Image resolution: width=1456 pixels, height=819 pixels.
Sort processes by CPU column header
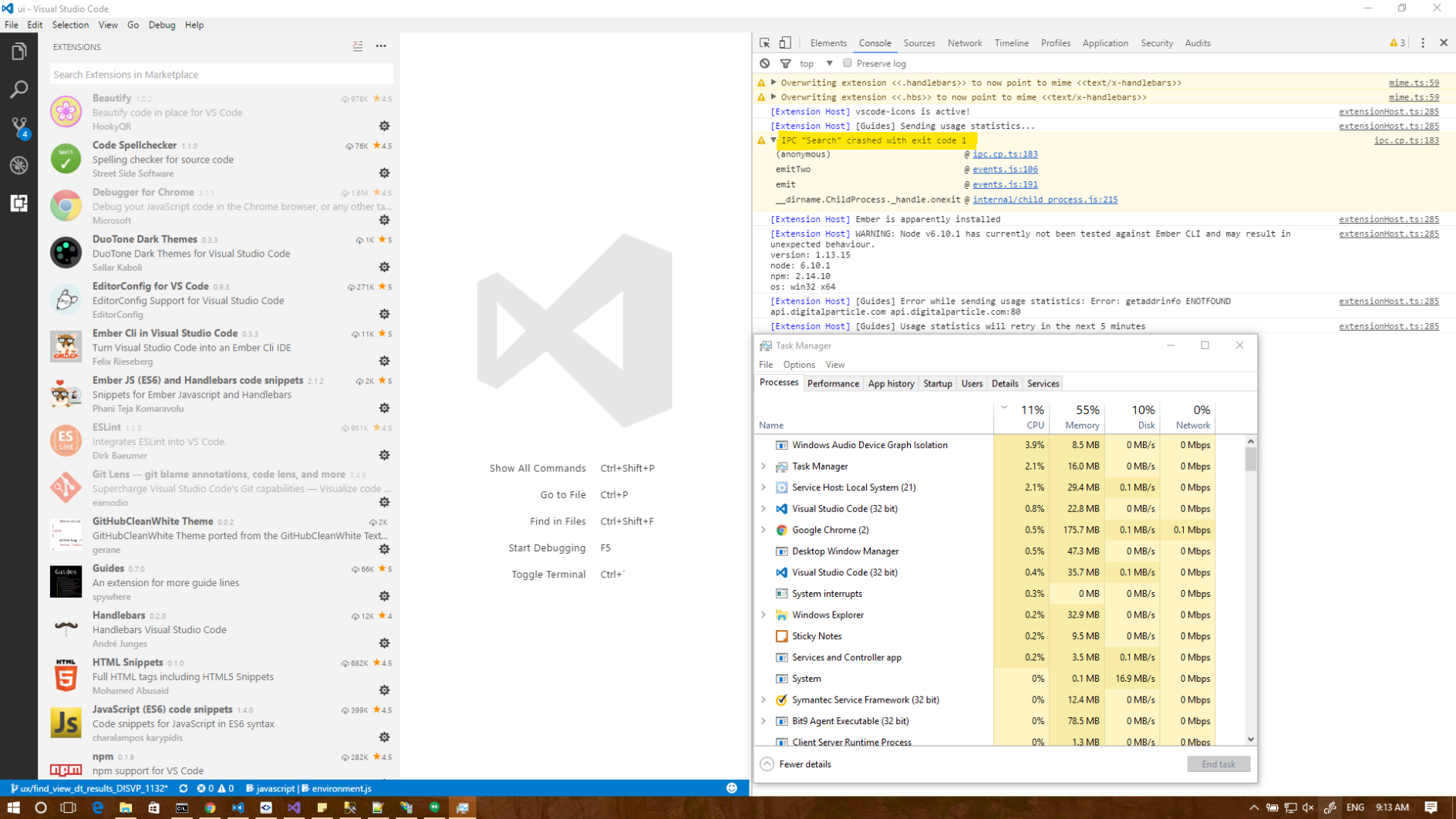click(1021, 417)
